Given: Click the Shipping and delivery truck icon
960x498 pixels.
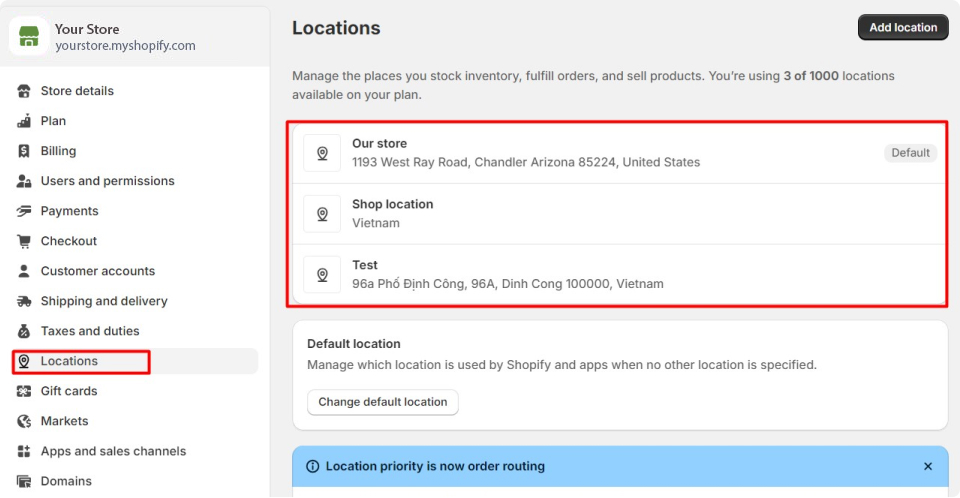Looking at the screenshot, I should point(24,301).
